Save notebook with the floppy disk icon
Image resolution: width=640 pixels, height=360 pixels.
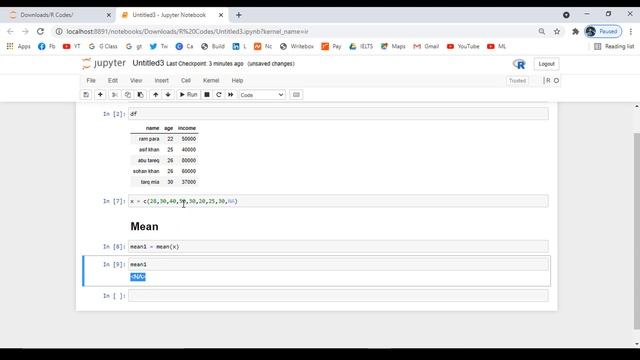click(x=86, y=95)
